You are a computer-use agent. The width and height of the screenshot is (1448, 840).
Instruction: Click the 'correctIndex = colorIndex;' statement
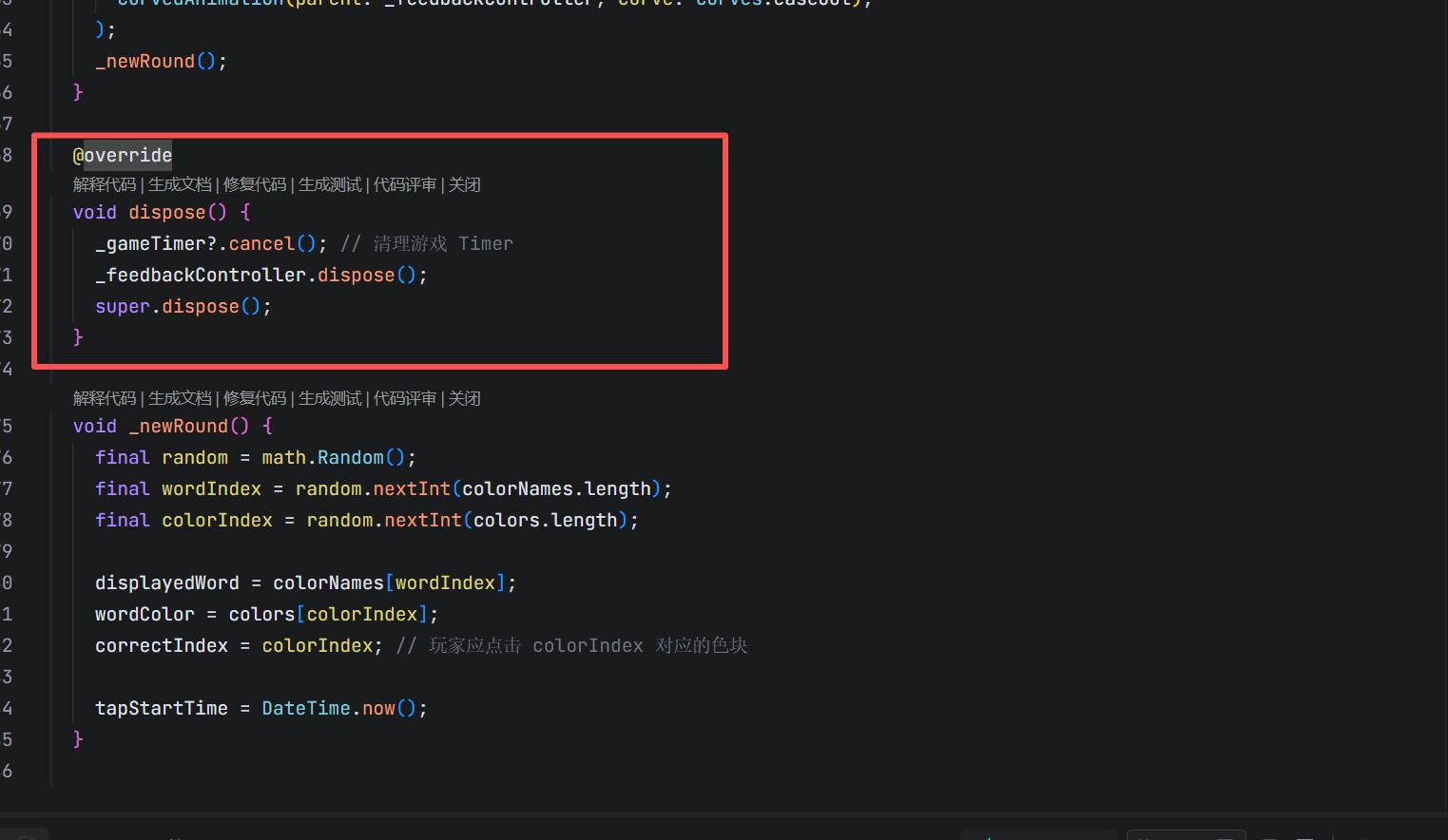(x=239, y=645)
